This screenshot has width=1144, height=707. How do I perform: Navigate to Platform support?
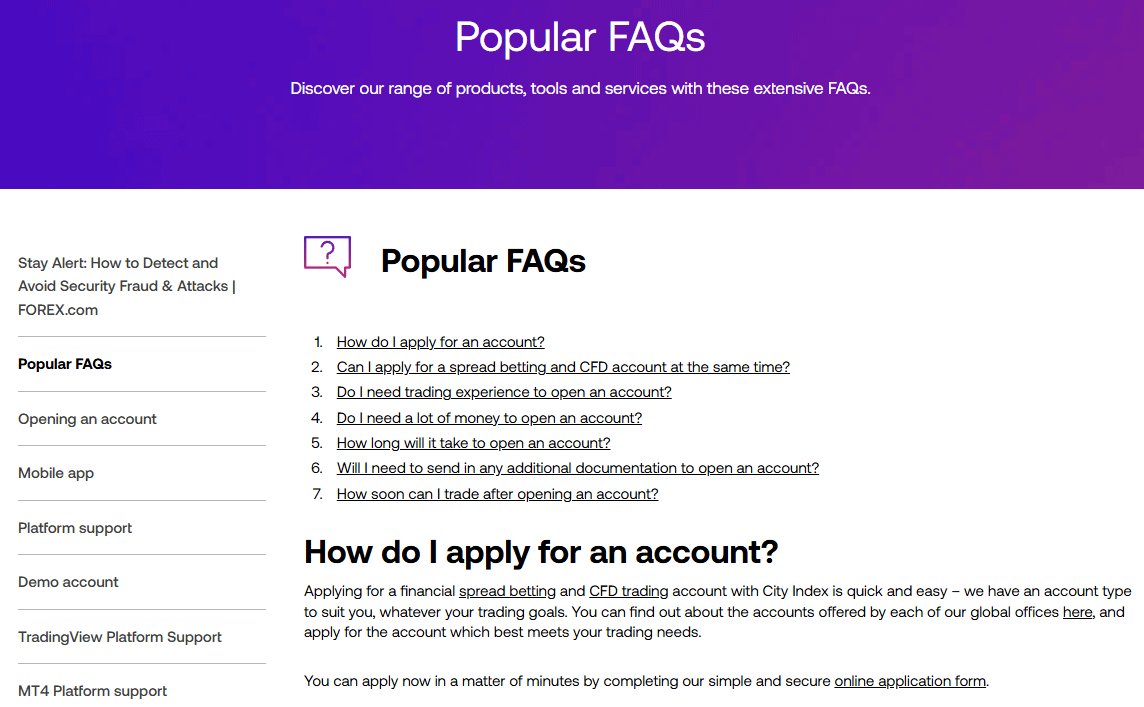75,528
